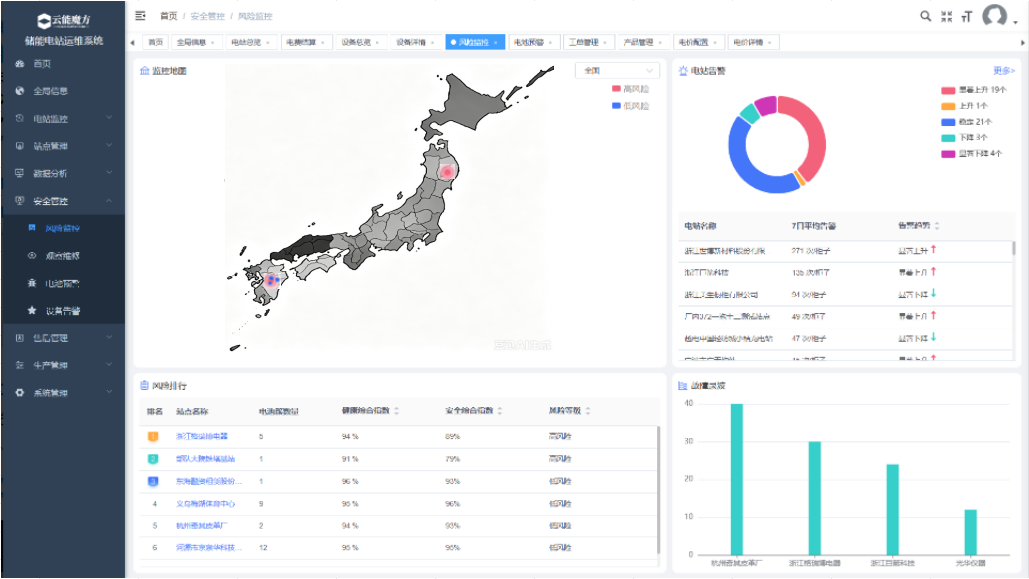Click the 首页 dashboard icon in the sidebar
Viewport: 1029px width, 579px height.
coord(20,64)
